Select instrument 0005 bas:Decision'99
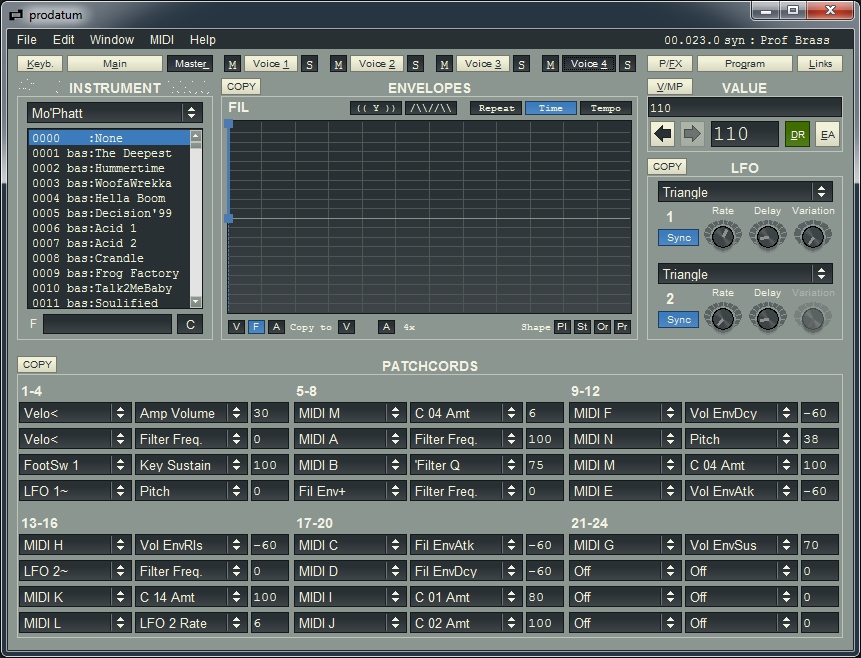This screenshot has height=658, width=861. pyautogui.click(x=110, y=213)
